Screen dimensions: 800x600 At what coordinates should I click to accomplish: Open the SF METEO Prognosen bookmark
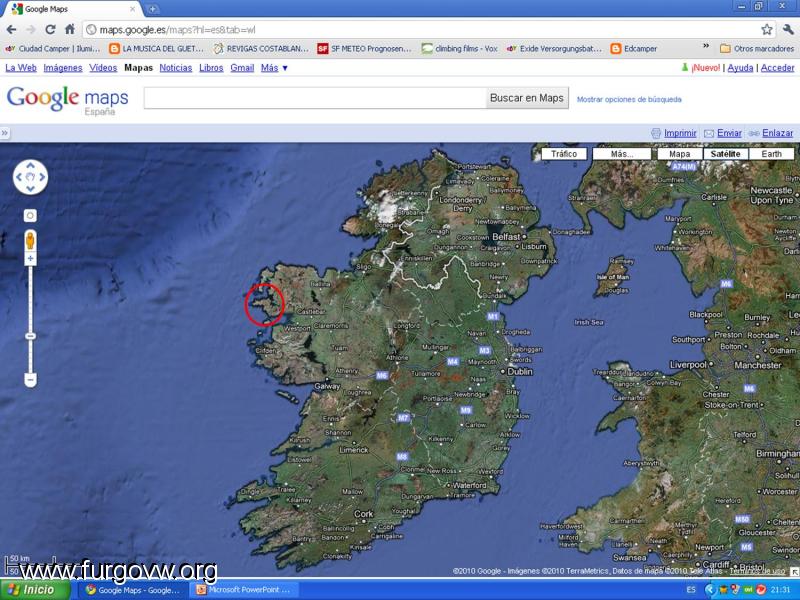[364, 48]
